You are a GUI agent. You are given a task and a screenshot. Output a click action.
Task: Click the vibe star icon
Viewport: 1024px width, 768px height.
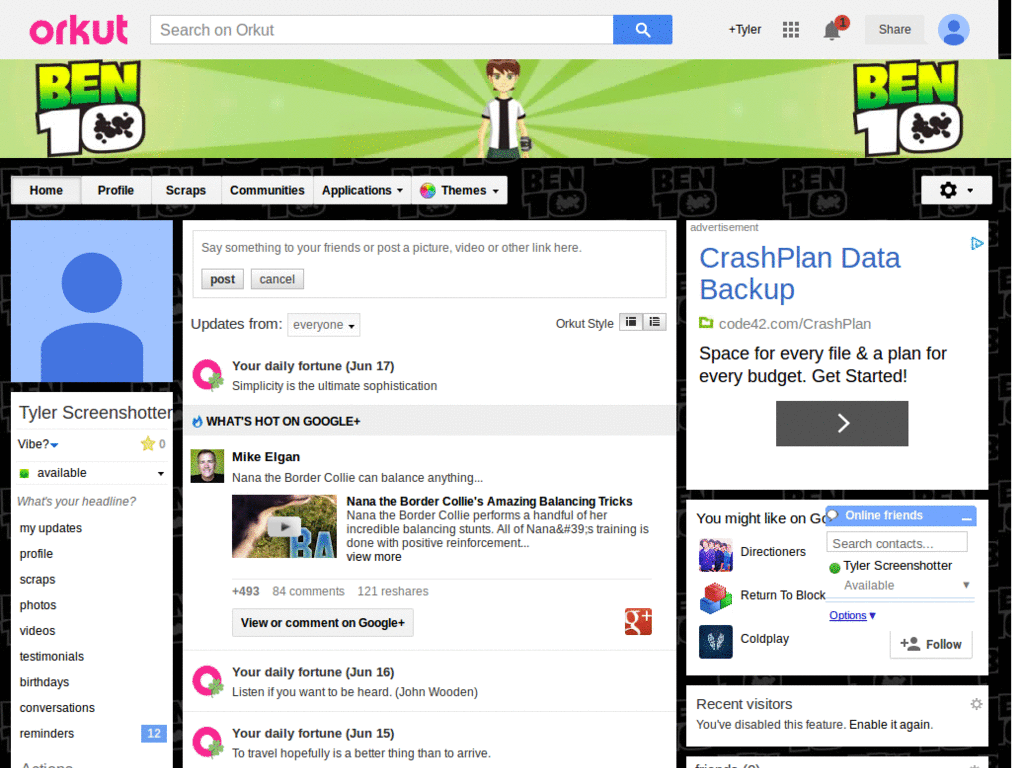tap(148, 444)
